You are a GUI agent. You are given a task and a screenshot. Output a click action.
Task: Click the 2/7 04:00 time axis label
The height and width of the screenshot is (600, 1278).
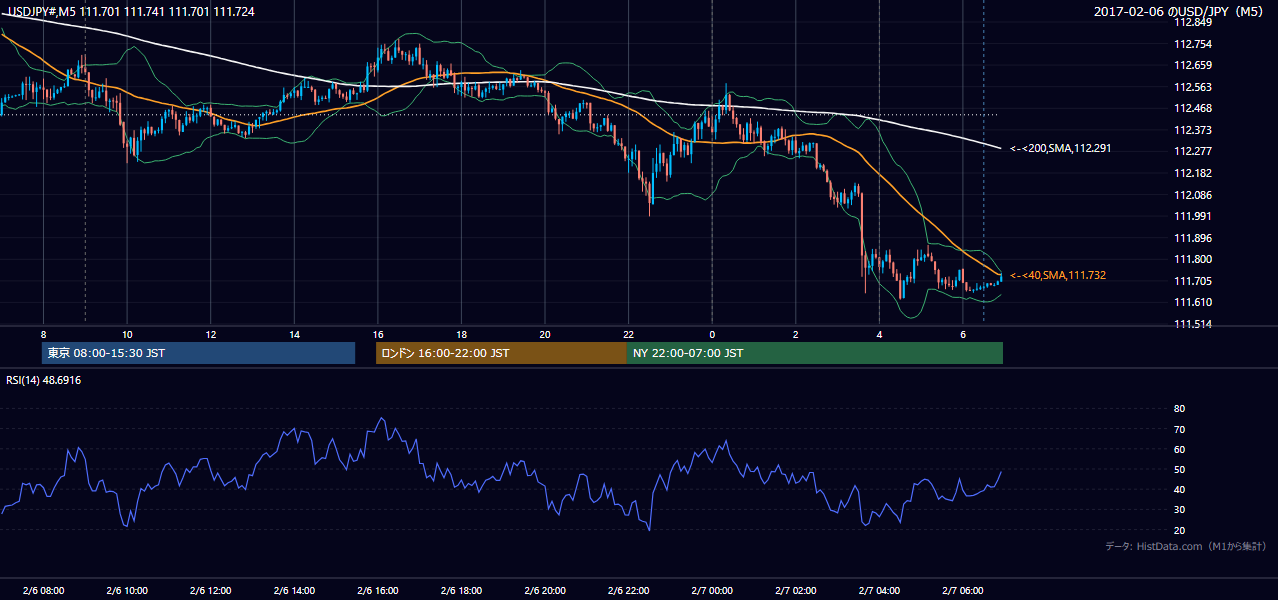878,591
